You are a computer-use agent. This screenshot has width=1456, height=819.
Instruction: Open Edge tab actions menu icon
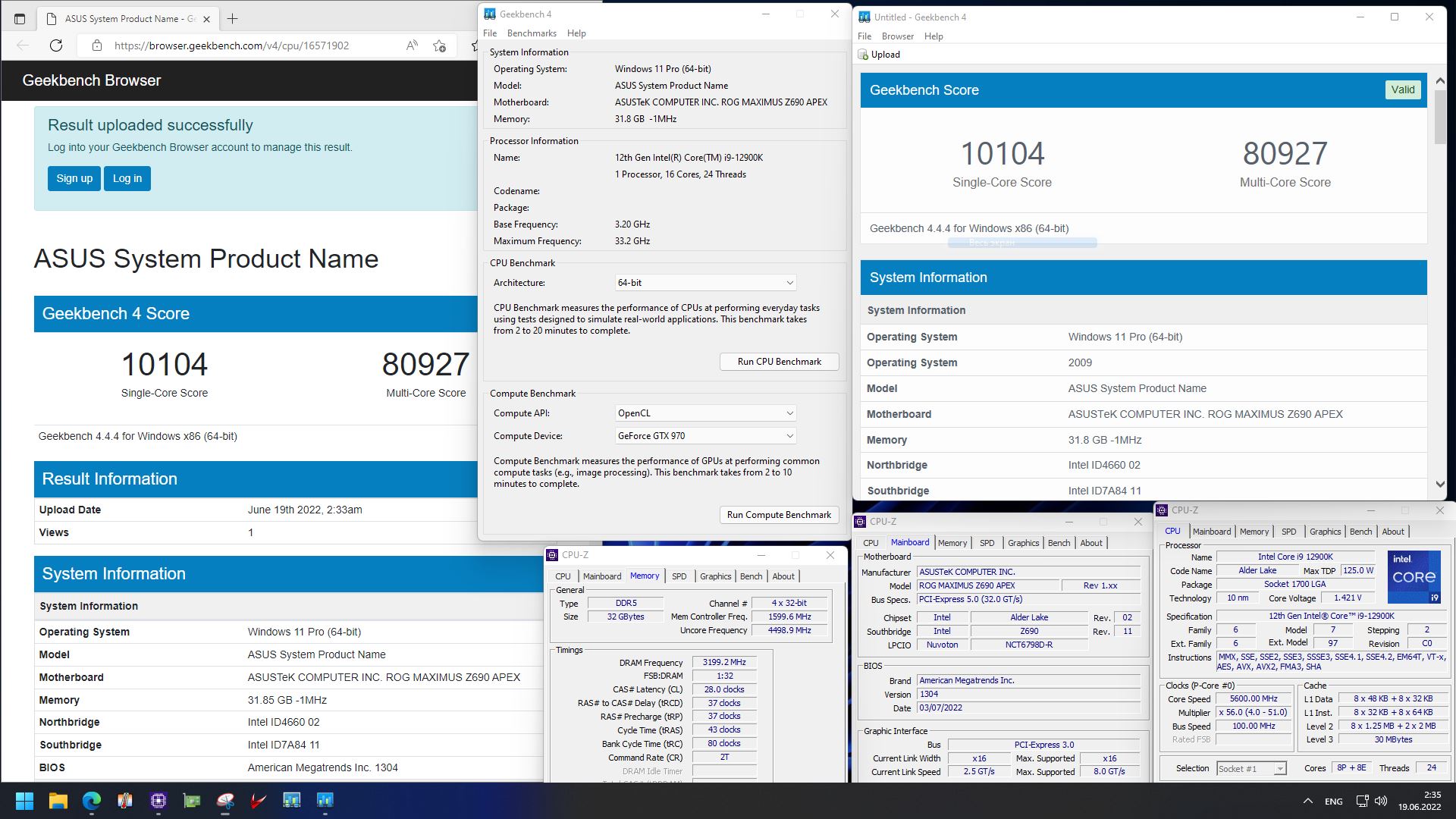pos(20,18)
